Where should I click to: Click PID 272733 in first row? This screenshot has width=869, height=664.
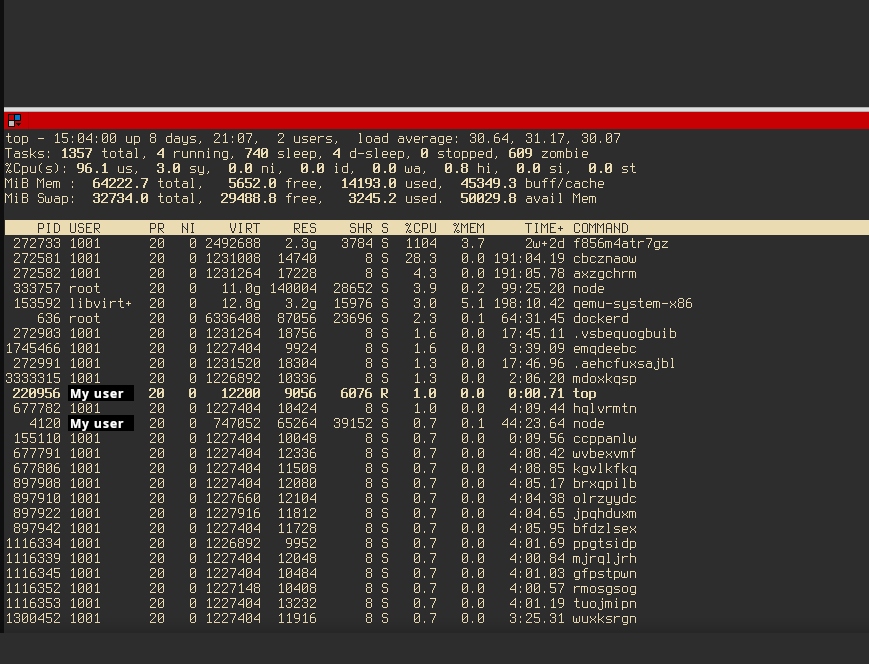(x=37, y=243)
